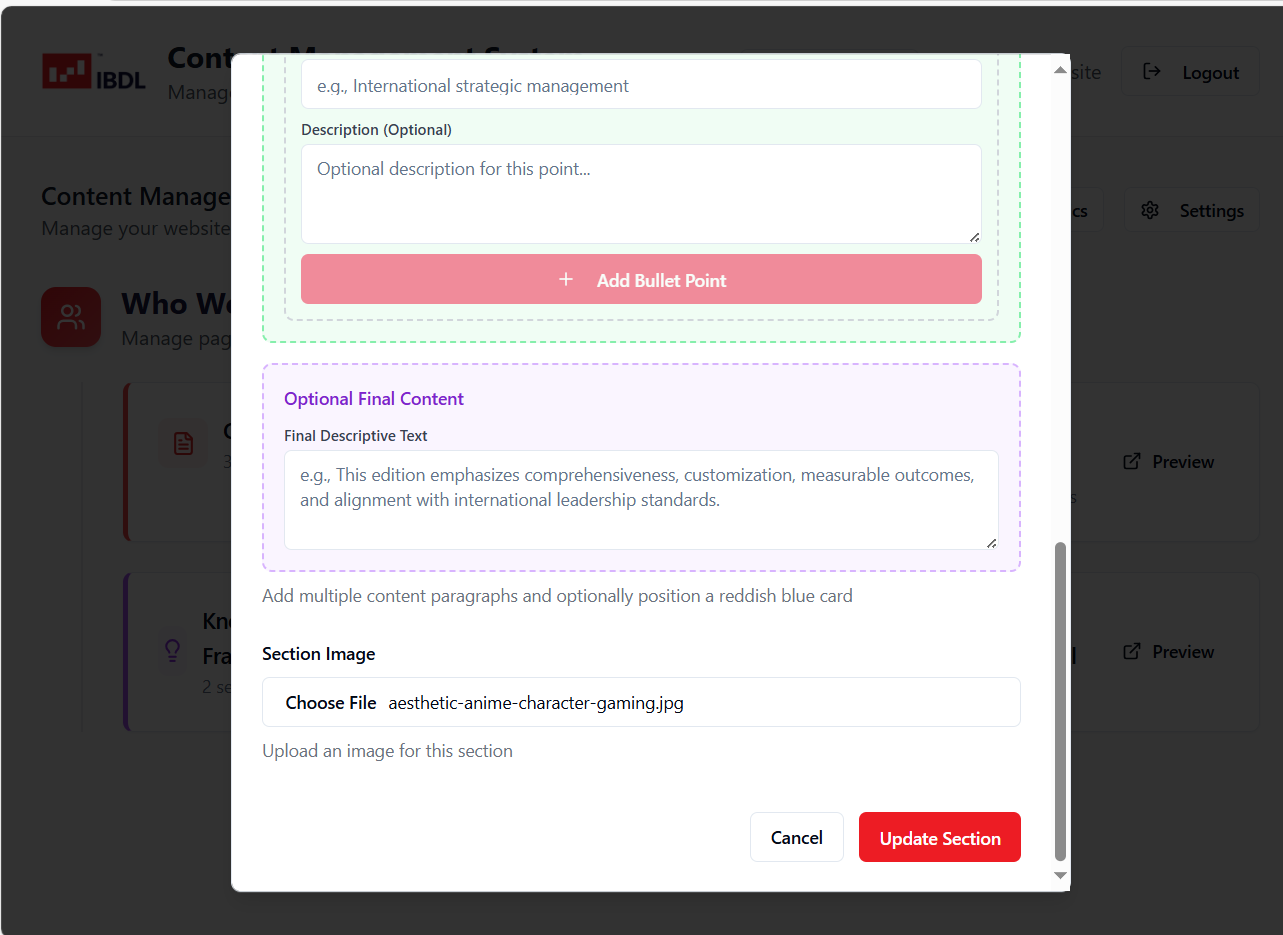Click the Update Section button
Screen dimensions: 1283x935
939,838
